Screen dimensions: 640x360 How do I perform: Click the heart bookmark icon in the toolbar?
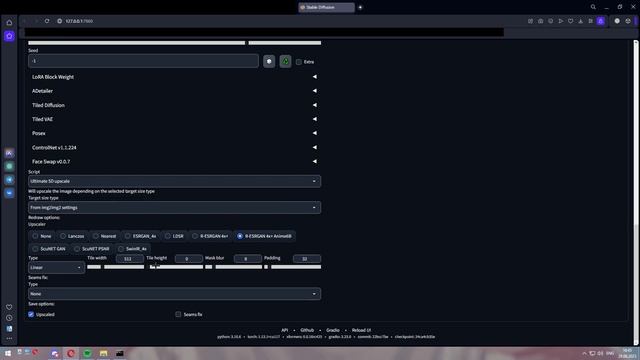coord(571,21)
